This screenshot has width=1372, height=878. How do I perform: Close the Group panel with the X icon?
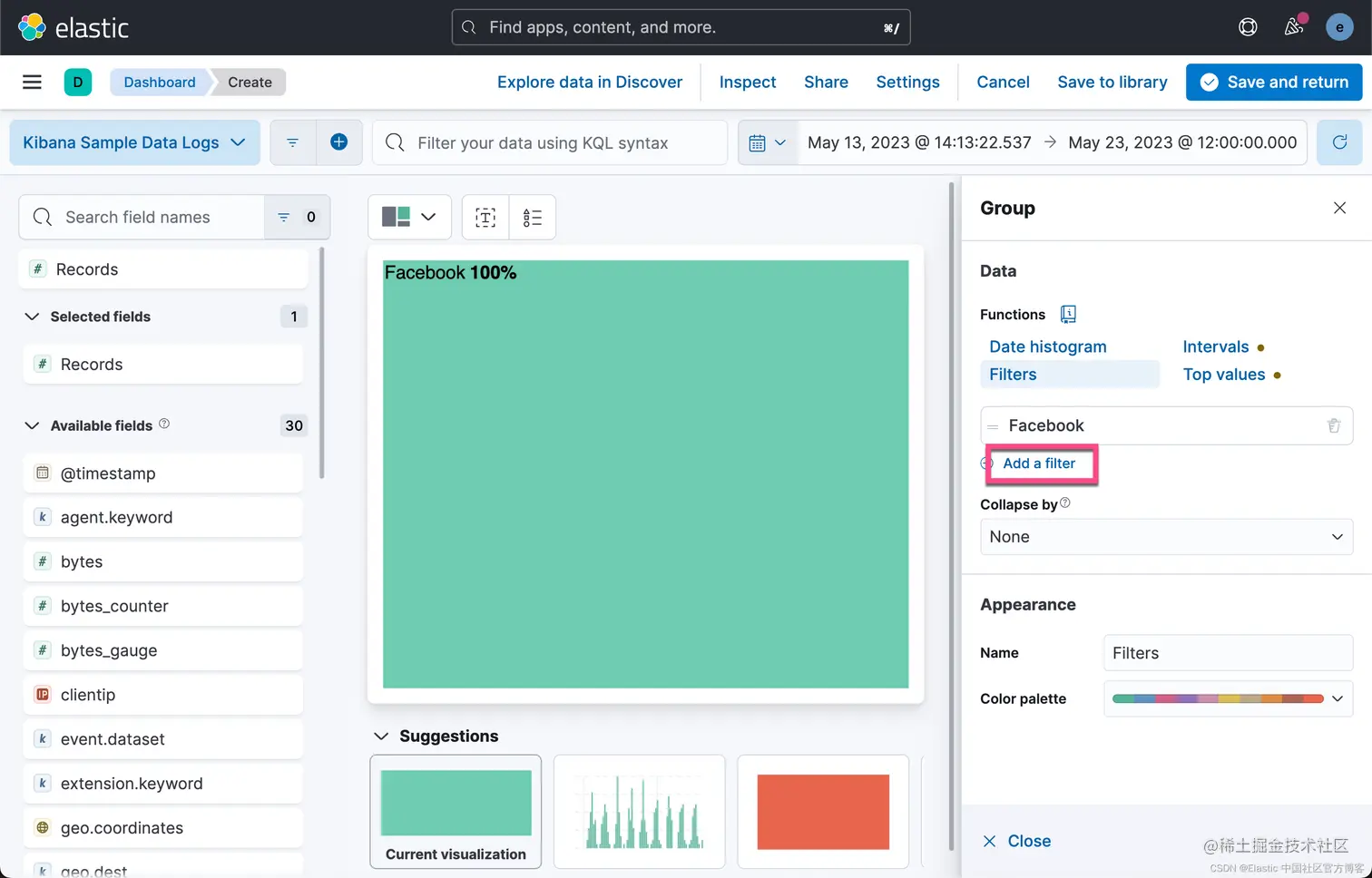coord(1339,208)
